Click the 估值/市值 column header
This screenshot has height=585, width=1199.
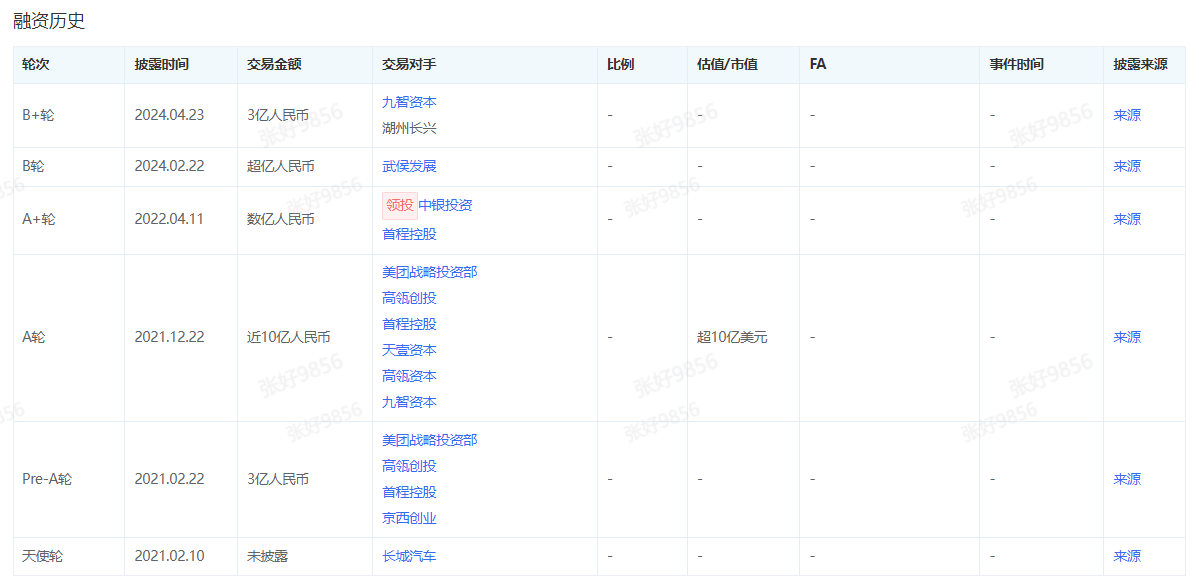727,65
